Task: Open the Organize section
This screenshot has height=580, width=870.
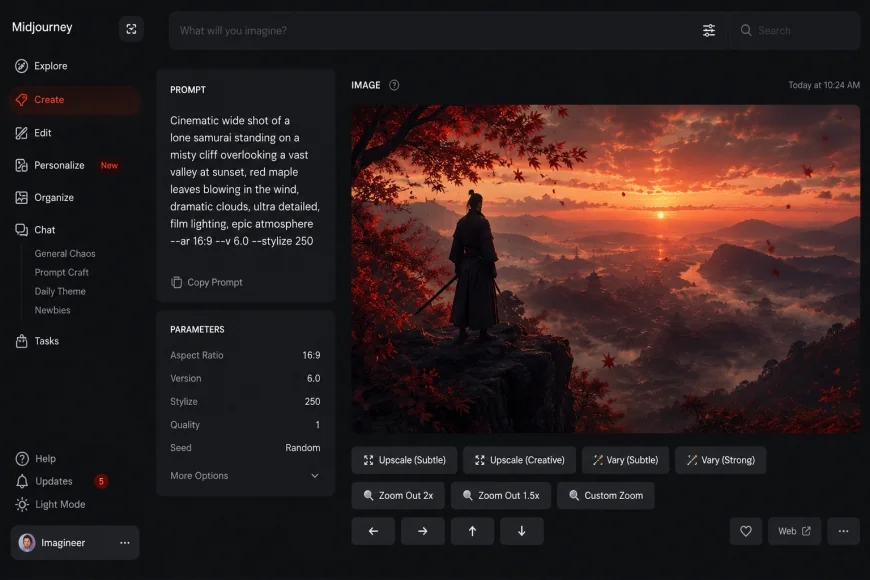Action: point(44,198)
